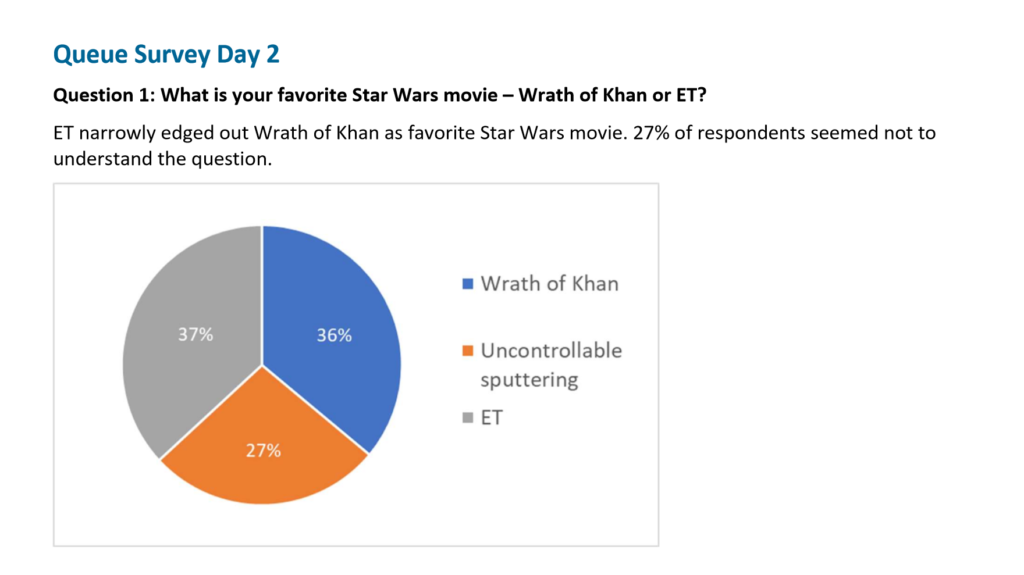The height and width of the screenshot is (575, 1024).
Task: Click the chart border frame area
Action: pos(356,184)
